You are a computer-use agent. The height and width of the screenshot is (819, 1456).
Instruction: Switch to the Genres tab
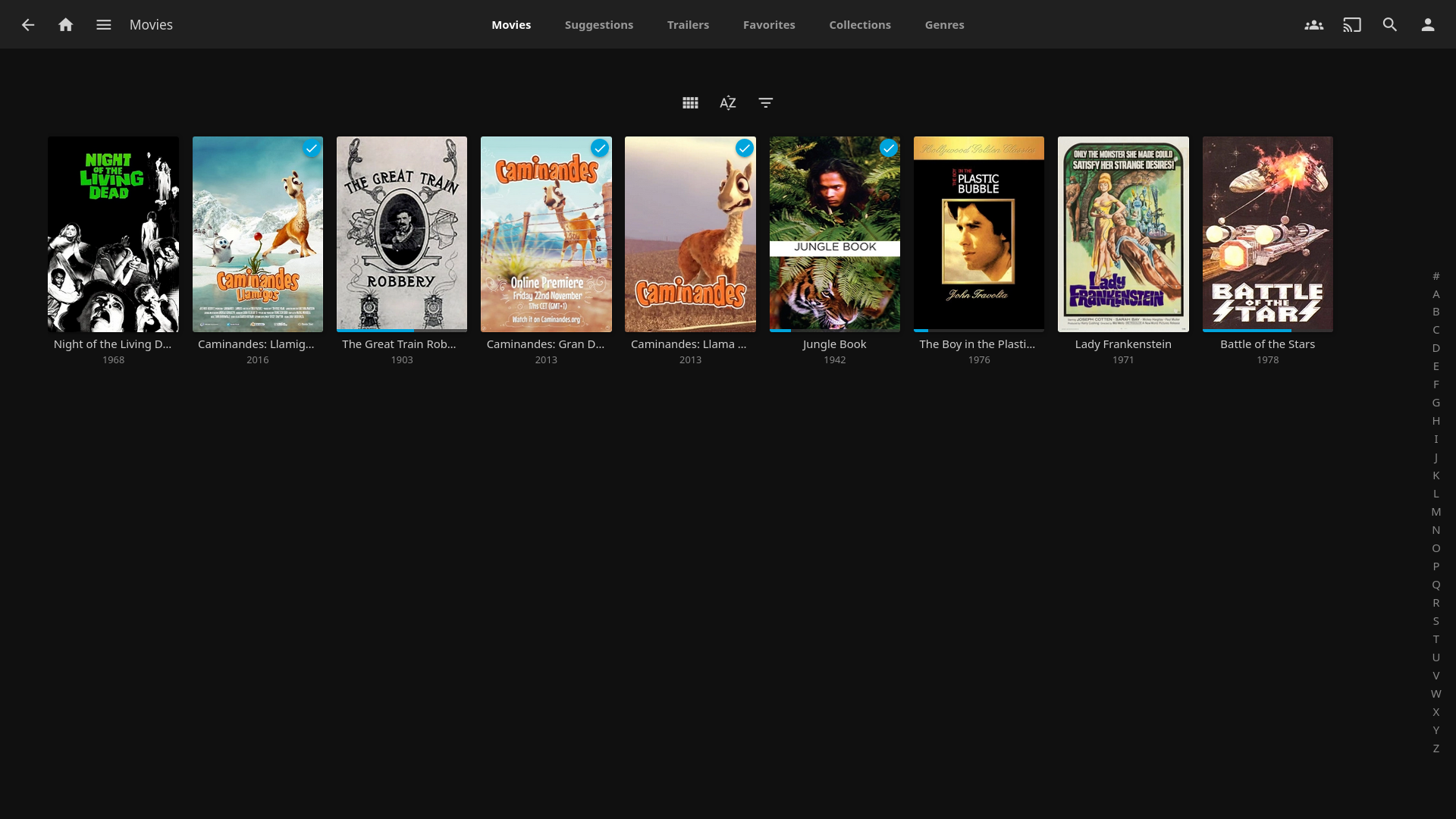click(x=944, y=24)
